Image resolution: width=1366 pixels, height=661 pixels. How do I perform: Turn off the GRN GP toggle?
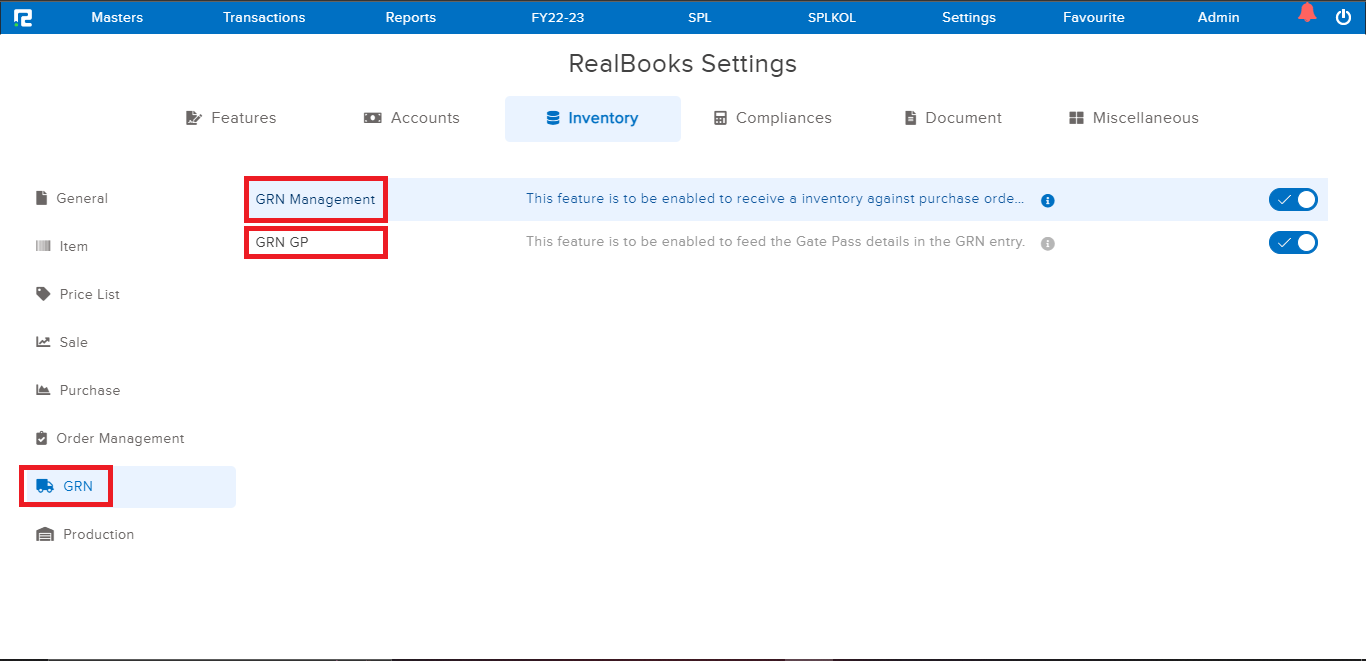1293,242
